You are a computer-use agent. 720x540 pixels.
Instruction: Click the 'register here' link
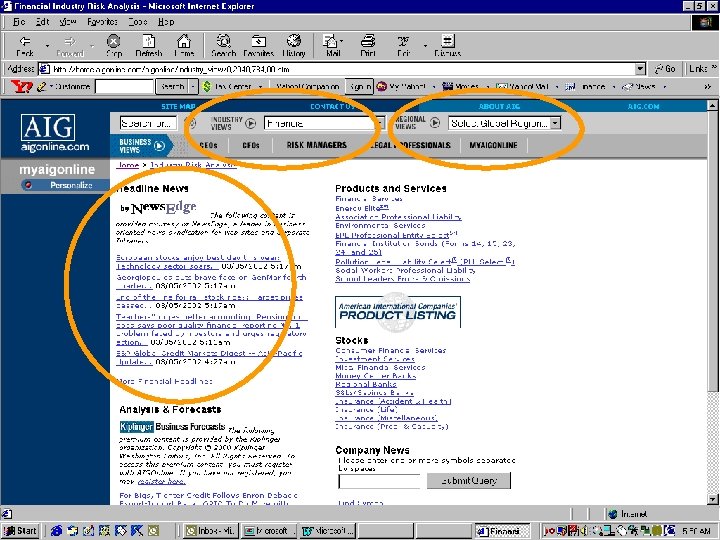coord(162,481)
